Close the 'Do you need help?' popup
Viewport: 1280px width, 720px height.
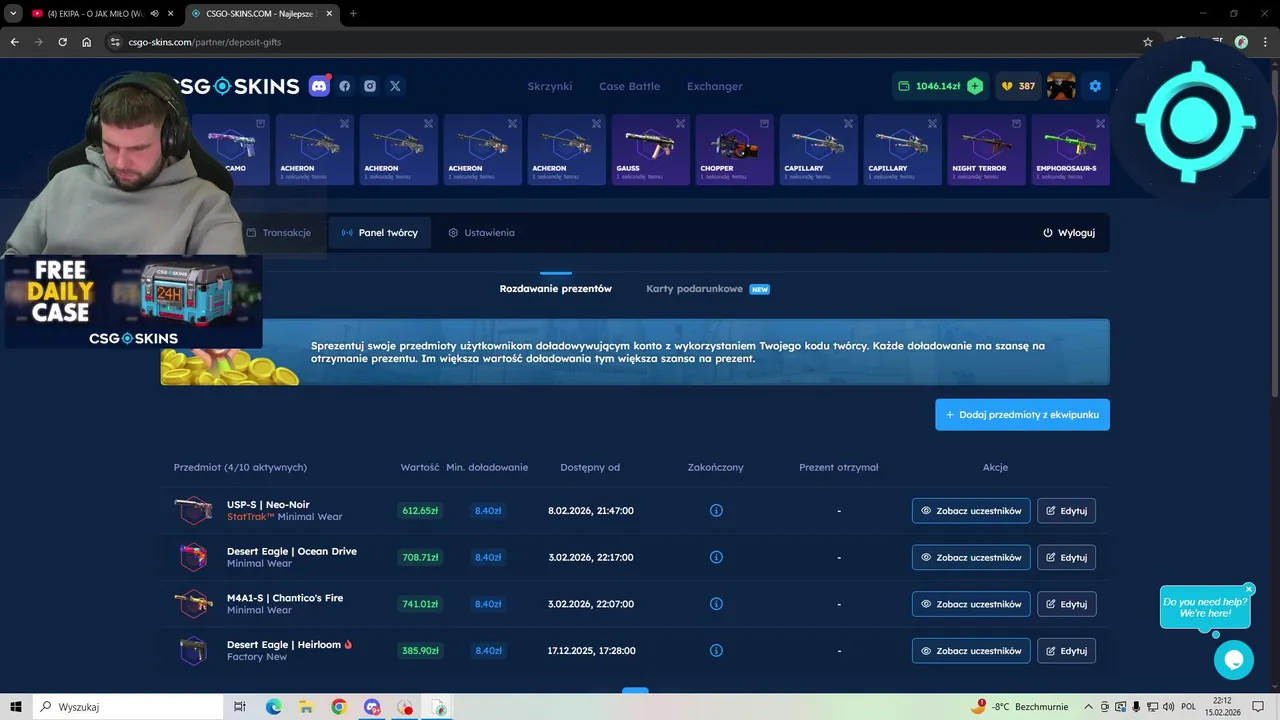click(x=1249, y=590)
